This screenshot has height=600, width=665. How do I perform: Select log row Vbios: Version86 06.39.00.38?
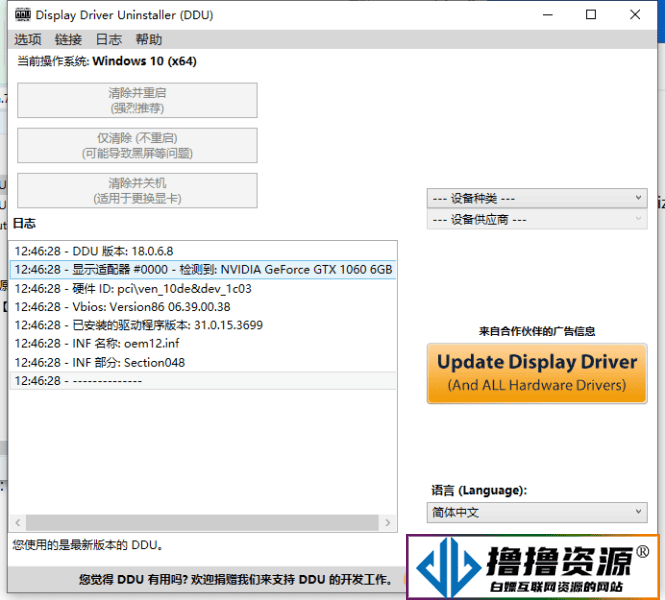pos(203,307)
